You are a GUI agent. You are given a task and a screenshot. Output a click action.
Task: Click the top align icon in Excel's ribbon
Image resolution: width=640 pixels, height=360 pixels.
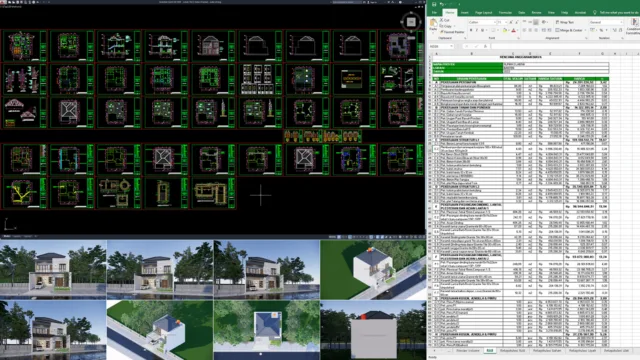coord(524,22)
